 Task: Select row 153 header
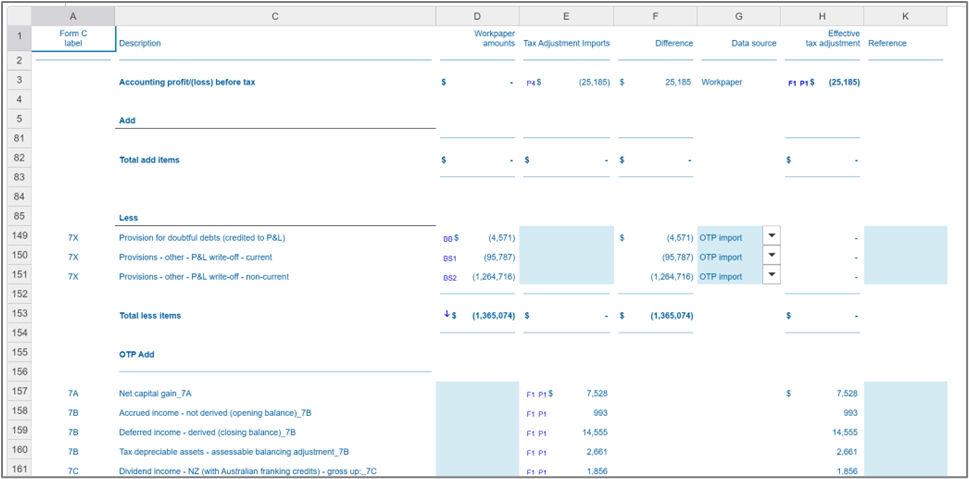click(x=20, y=313)
